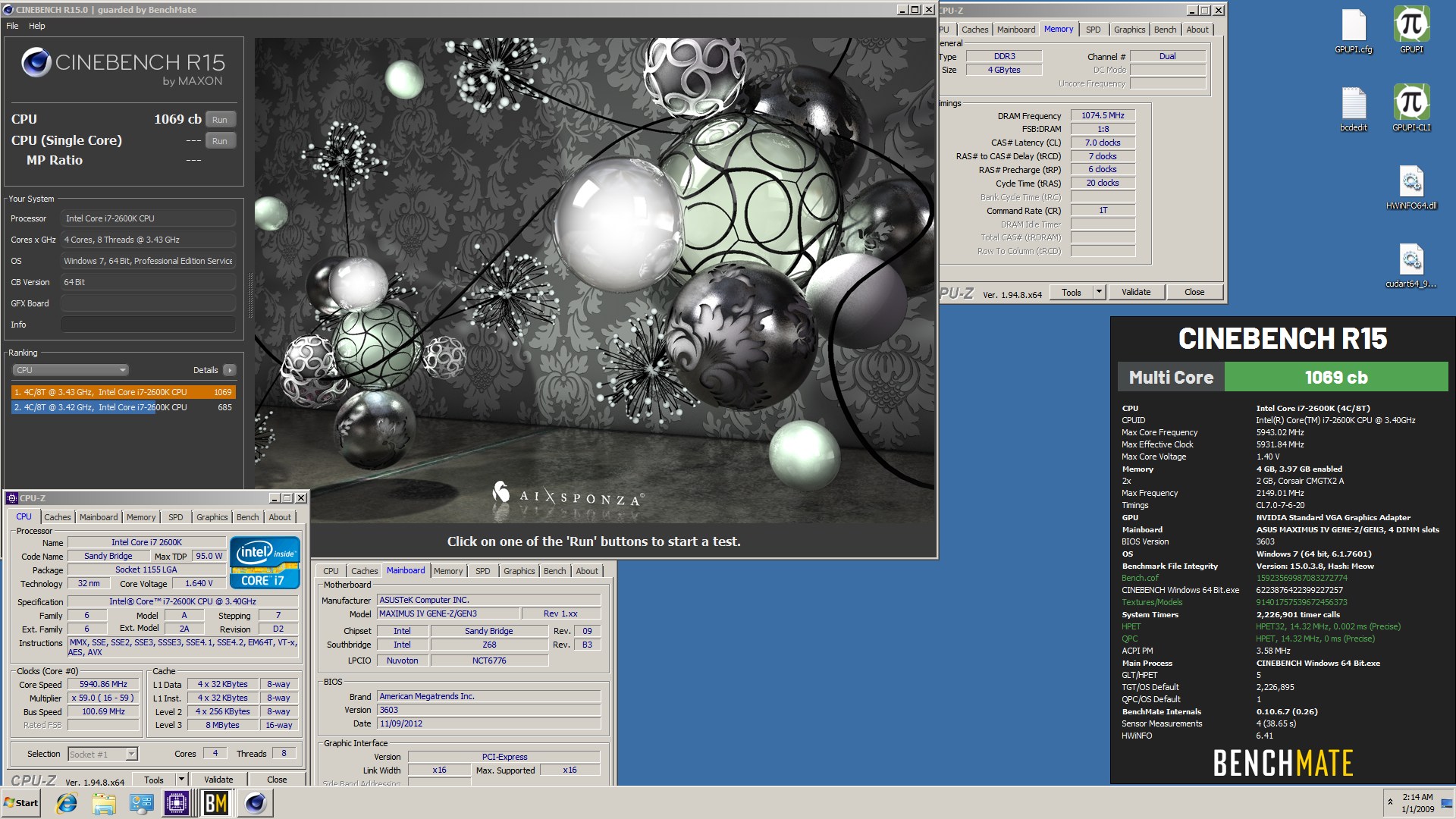The width and height of the screenshot is (1456, 819).
Task: Open SPD tab in Mainboard CPU-Z window
Action: pos(483,571)
